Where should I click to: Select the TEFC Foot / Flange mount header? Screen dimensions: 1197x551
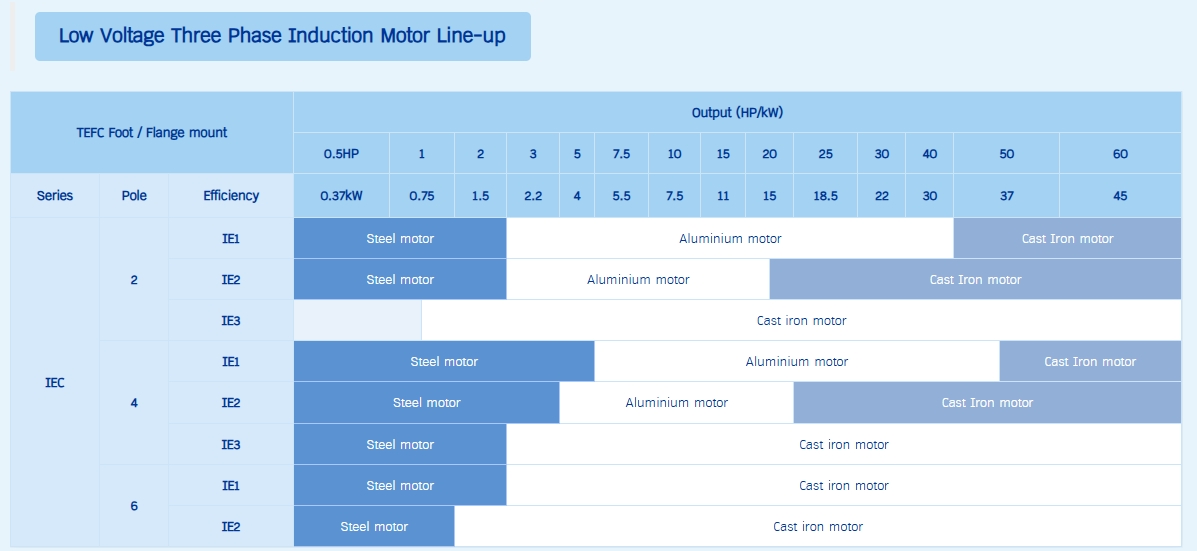[x=152, y=132]
